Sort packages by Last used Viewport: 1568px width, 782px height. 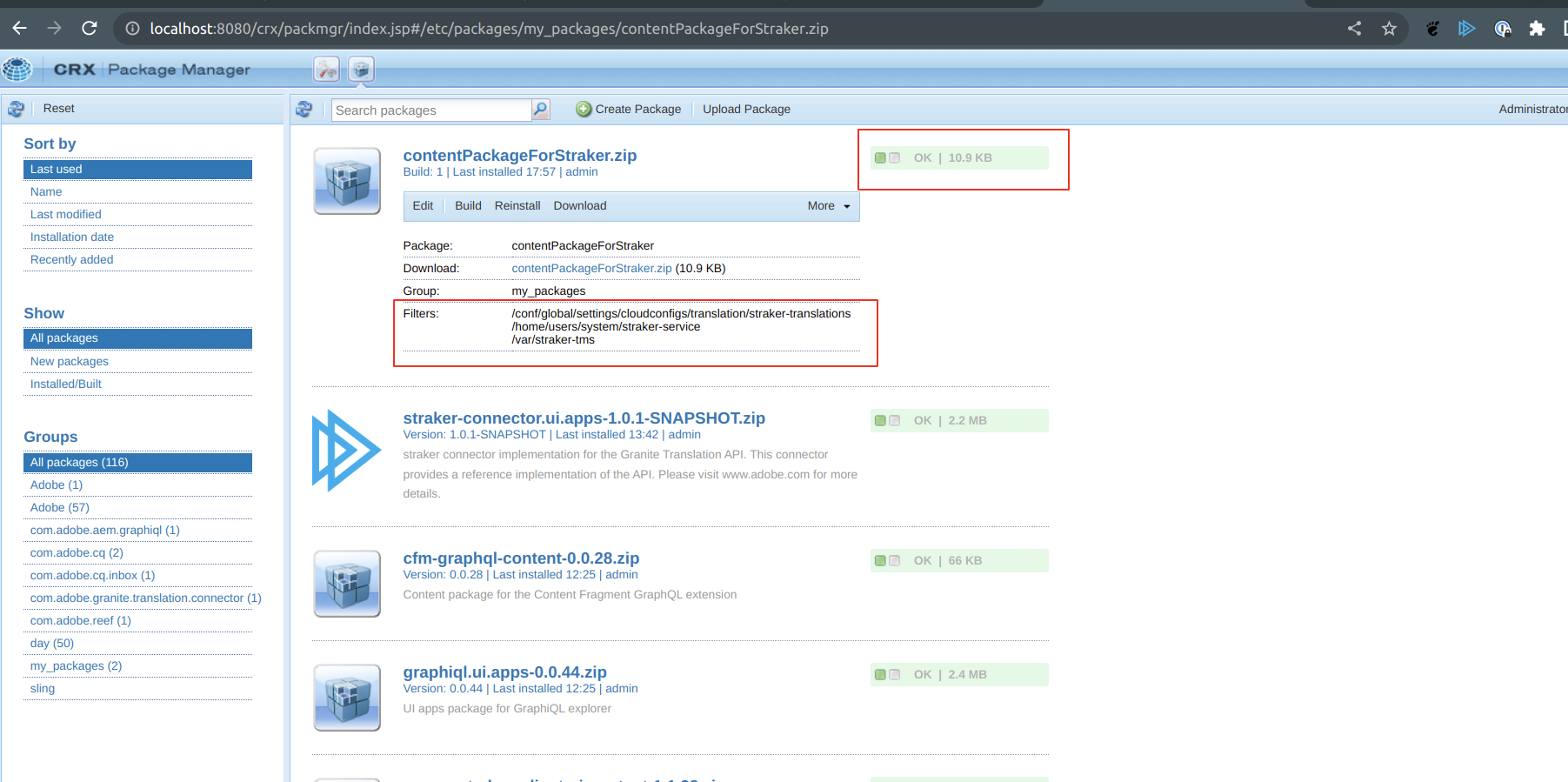tap(137, 170)
